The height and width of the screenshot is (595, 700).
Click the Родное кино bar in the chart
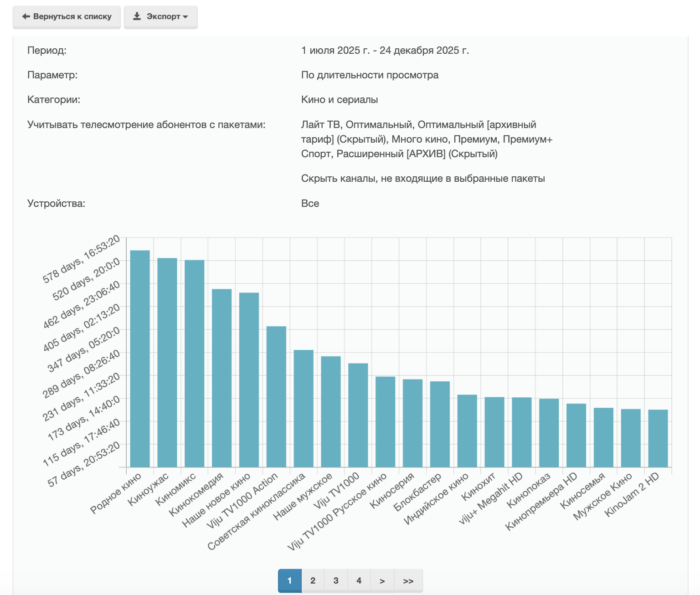click(140, 358)
